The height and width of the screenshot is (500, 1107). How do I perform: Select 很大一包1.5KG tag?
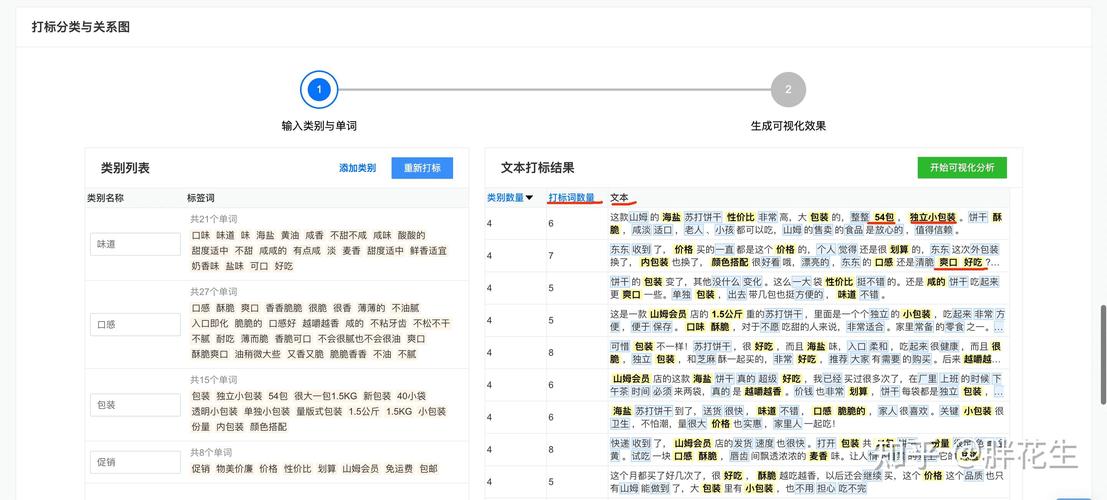click(x=325, y=396)
